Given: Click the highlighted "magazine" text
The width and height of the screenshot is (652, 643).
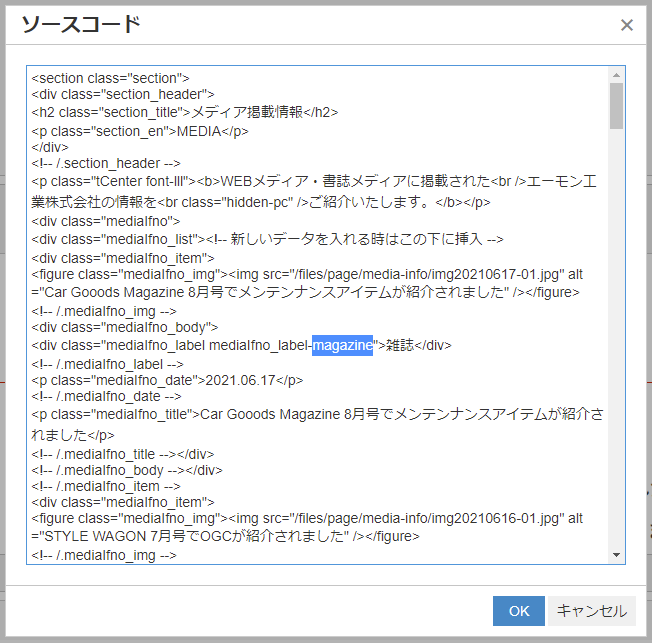Looking at the screenshot, I should point(342,345).
